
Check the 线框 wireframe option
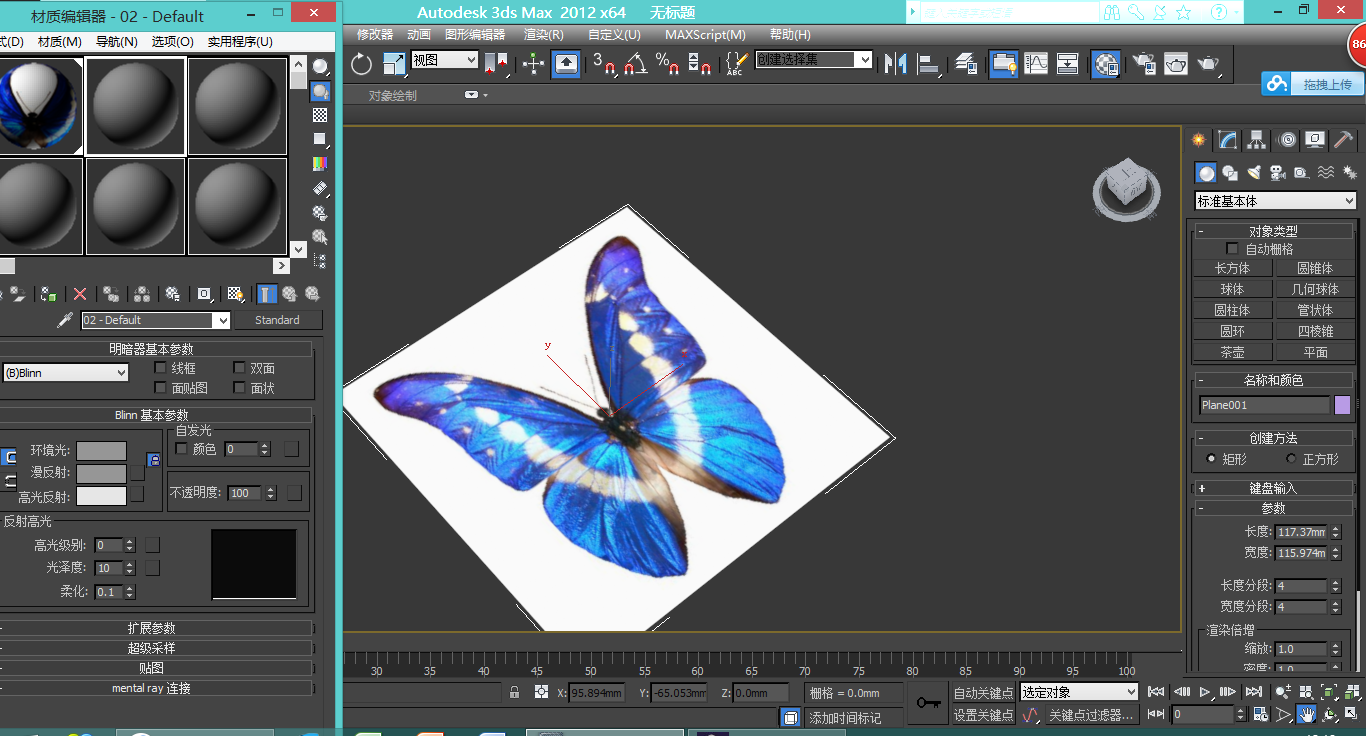click(160, 368)
